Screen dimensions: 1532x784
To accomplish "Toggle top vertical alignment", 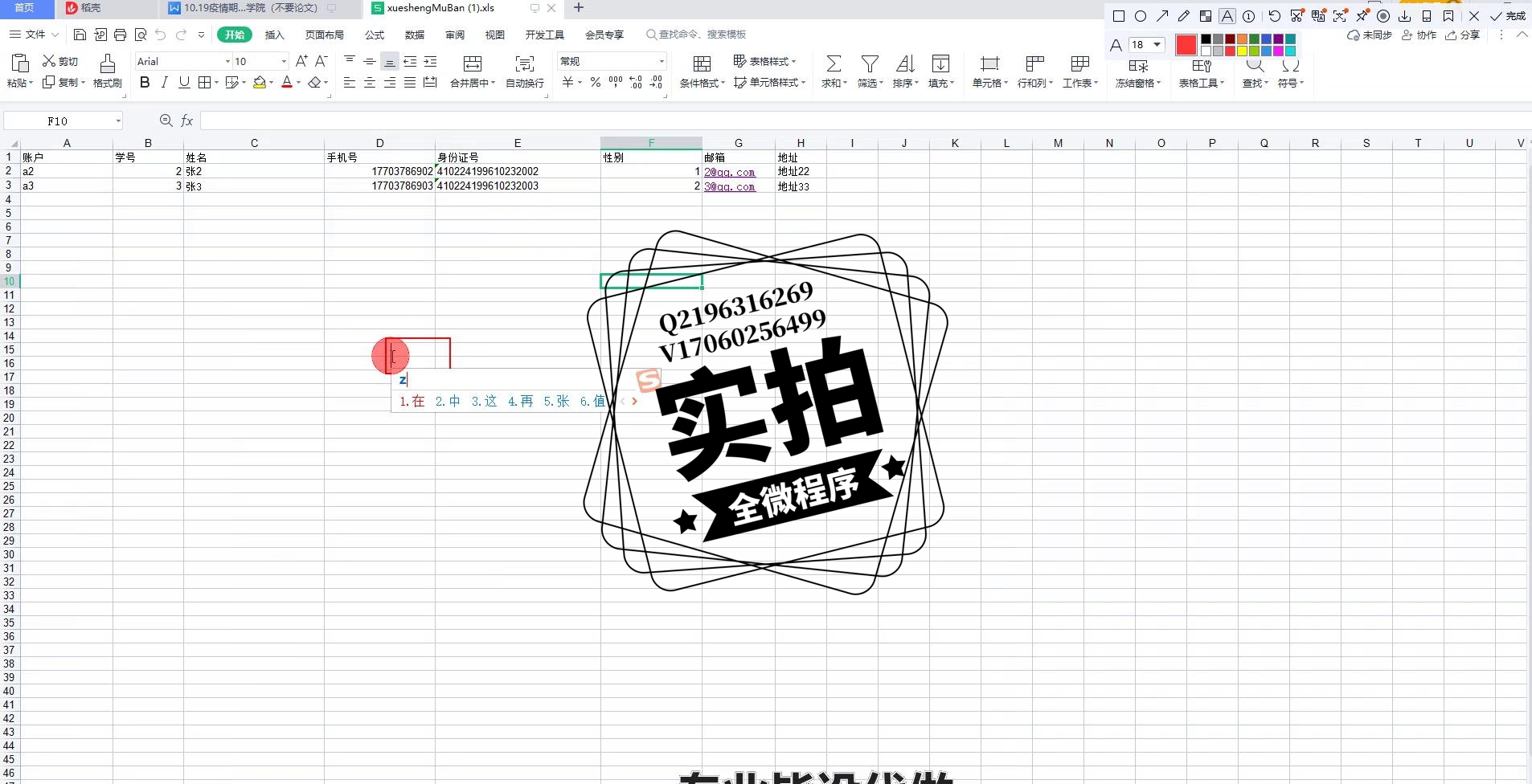I will pyautogui.click(x=350, y=61).
